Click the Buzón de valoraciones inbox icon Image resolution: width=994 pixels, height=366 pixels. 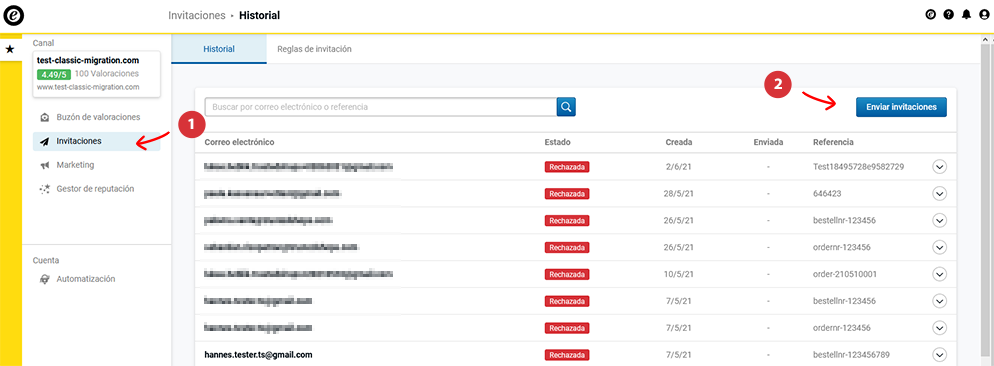[44, 117]
